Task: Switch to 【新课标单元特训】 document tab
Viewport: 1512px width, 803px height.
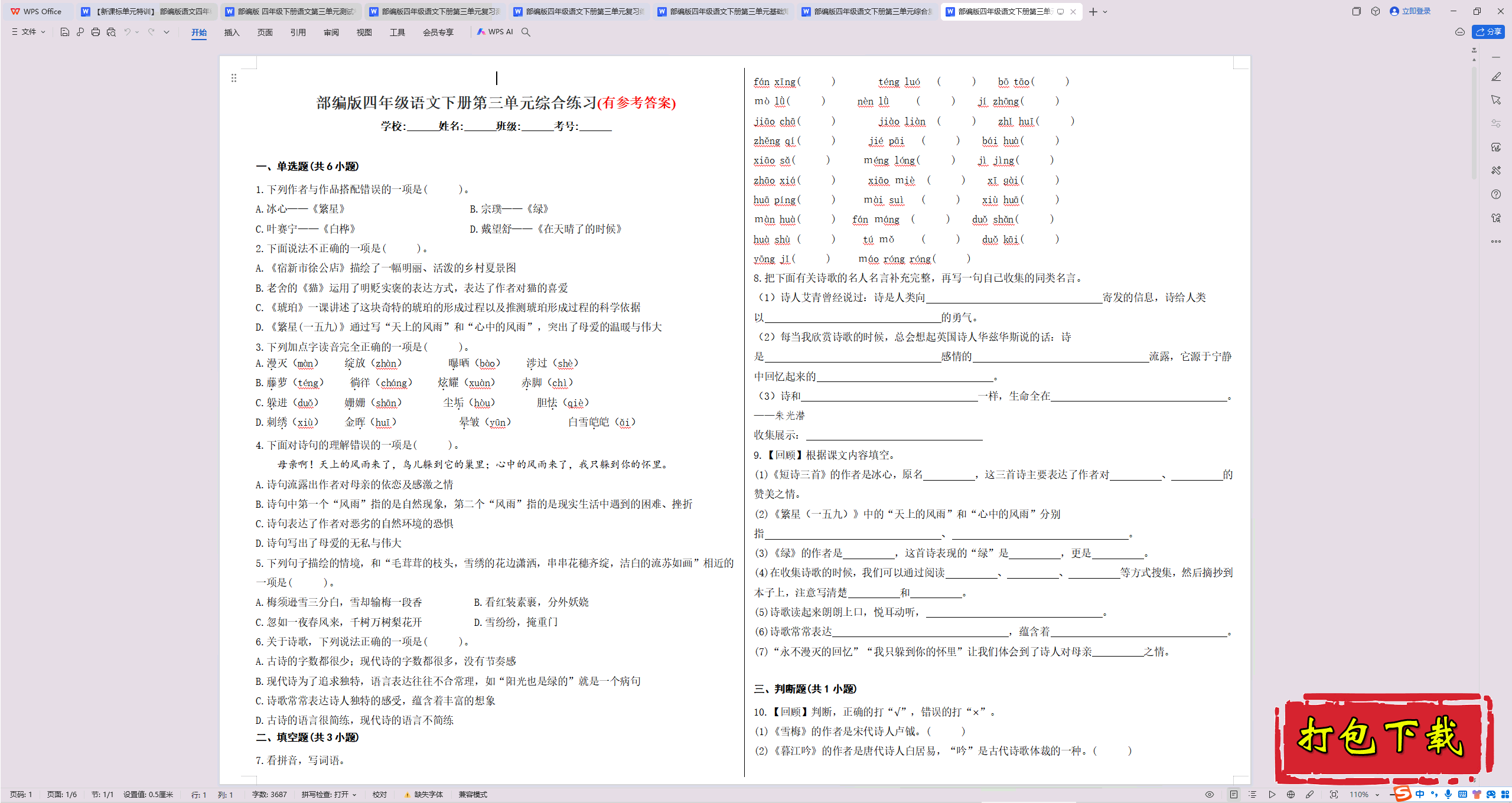Action: pos(146,11)
